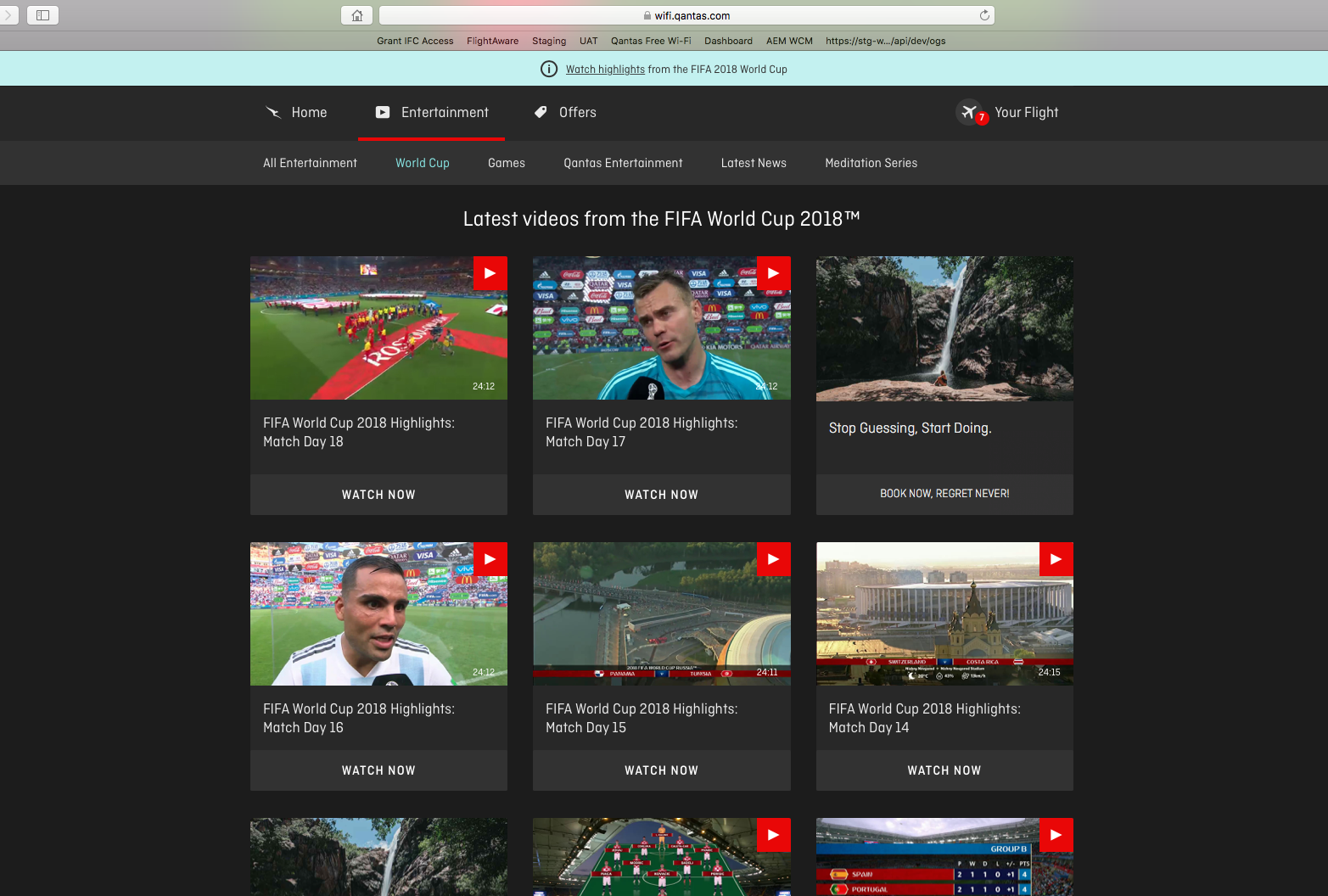Open the Dashboard bookmark
The width and height of the screenshot is (1328, 896).
pyautogui.click(x=728, y=41)
